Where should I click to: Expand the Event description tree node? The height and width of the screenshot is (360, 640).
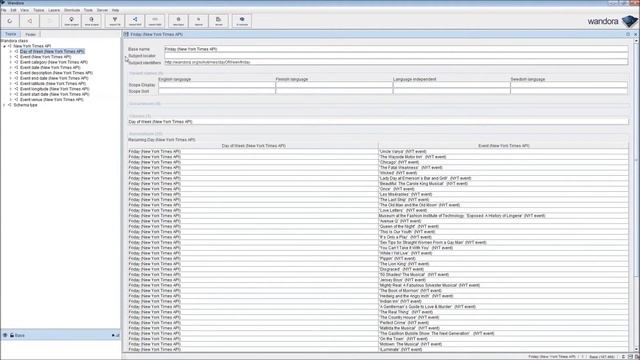click(11, 73)
